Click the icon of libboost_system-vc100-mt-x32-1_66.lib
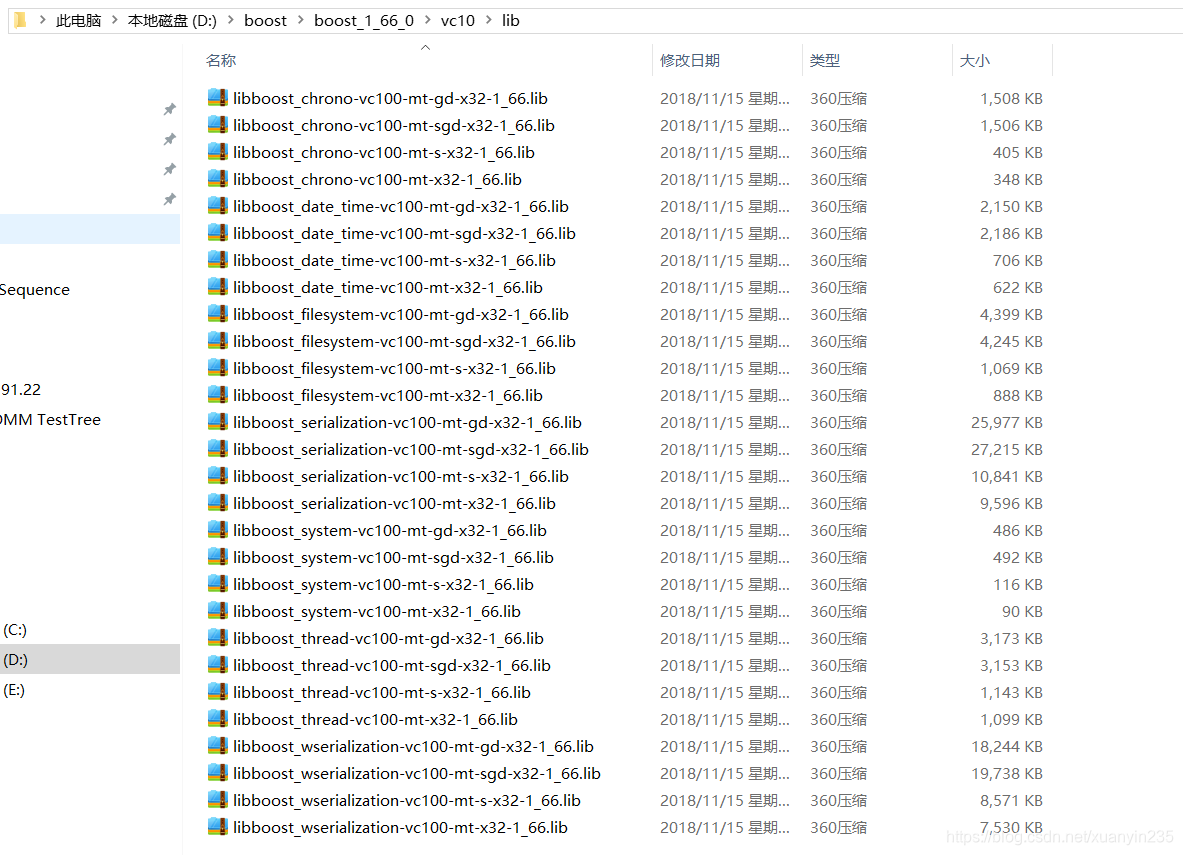 [x=217, y=611]
